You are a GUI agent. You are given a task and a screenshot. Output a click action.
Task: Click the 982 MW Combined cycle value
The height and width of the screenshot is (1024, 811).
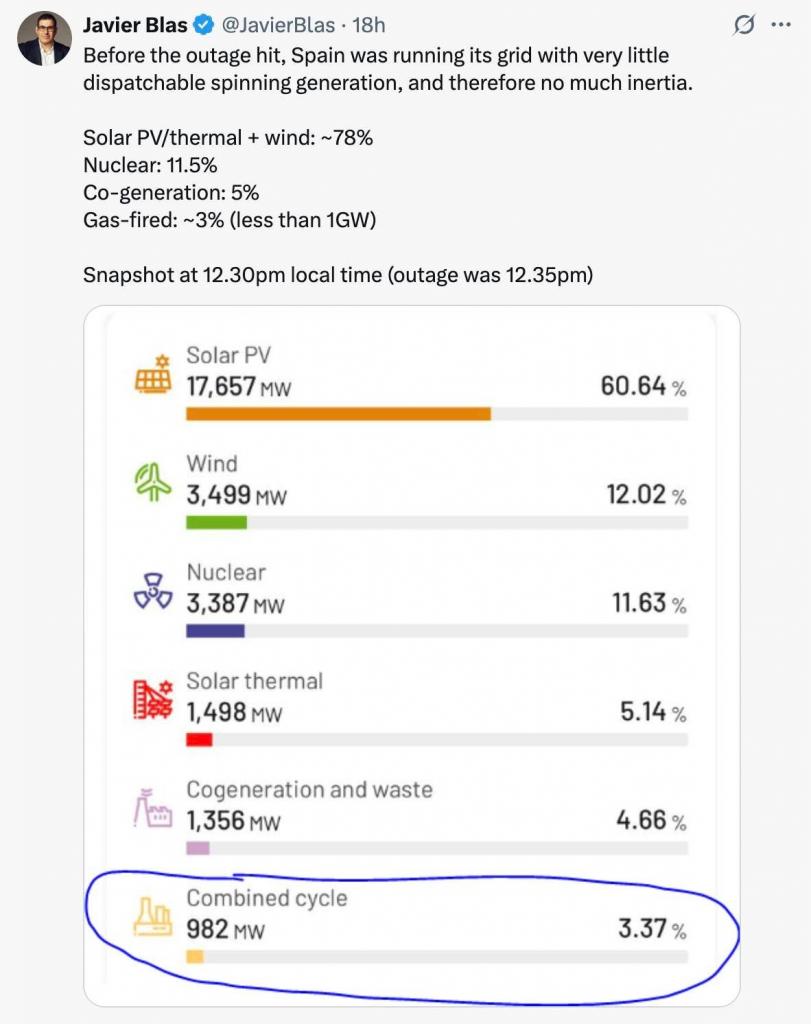click(x=226, y=930)
